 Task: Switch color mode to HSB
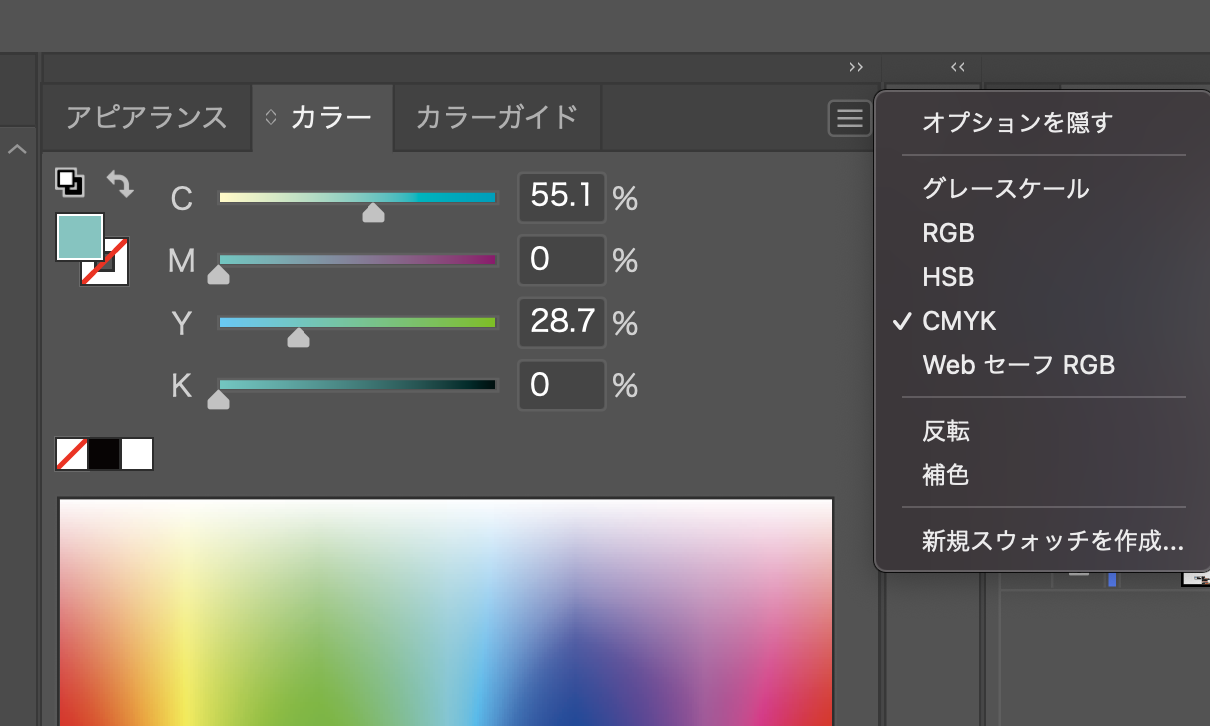click(x=948, y=277)
